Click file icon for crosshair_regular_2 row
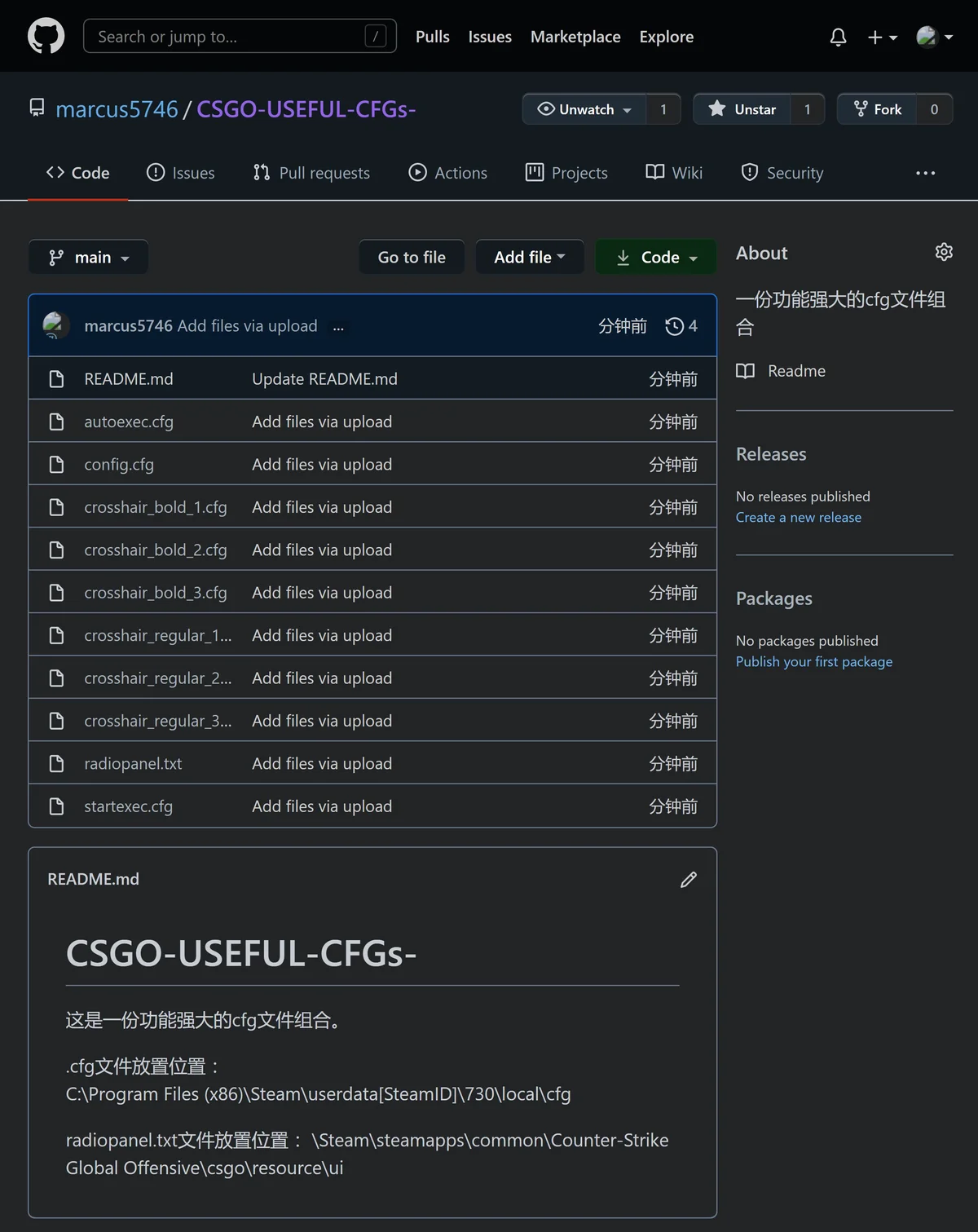Image resolution: width=978 pixels, height=1232 pixels. [x=56, y=678]
